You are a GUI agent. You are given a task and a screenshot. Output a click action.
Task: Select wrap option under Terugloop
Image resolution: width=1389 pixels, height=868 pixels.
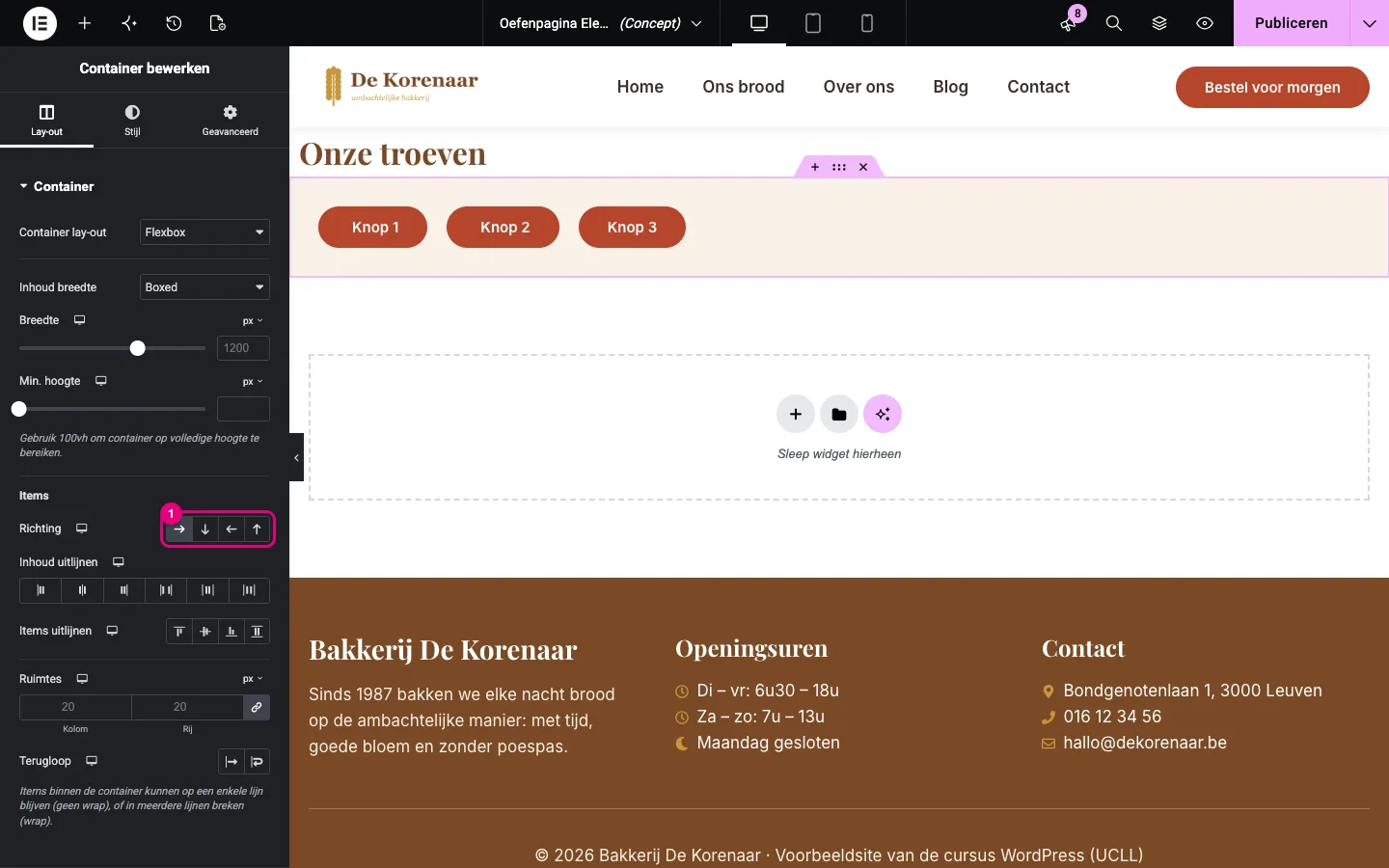[x=257, y=762]
